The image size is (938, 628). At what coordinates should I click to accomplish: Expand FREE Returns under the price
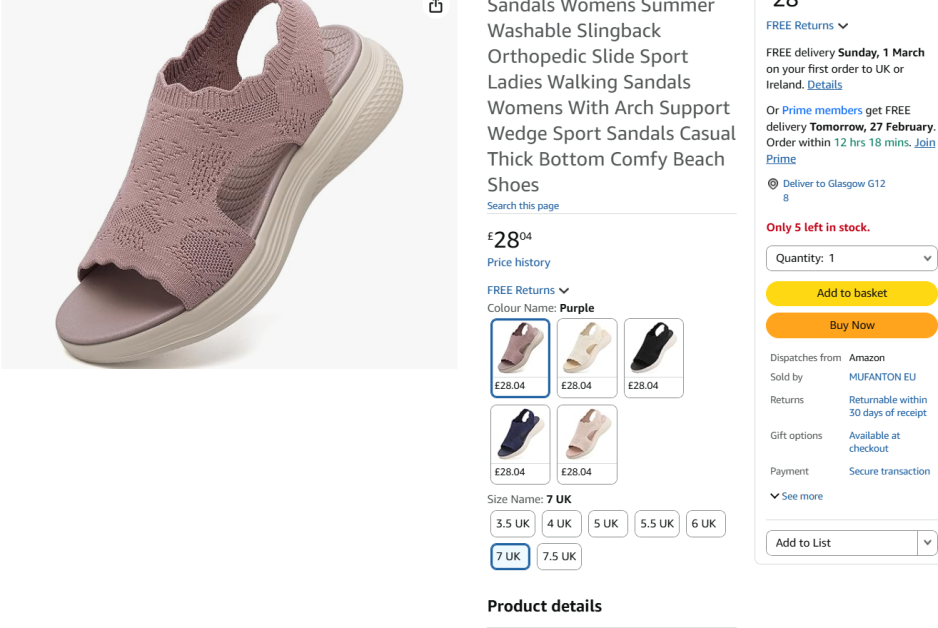[x=528, y=290]
